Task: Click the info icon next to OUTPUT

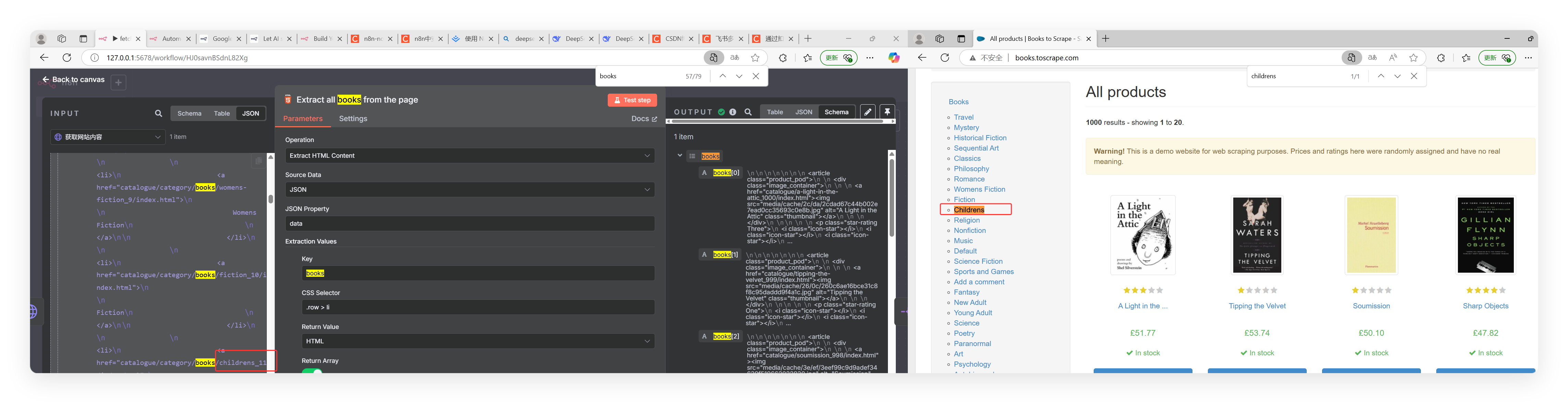Action: pyautogui.click(x=733, y=112)
